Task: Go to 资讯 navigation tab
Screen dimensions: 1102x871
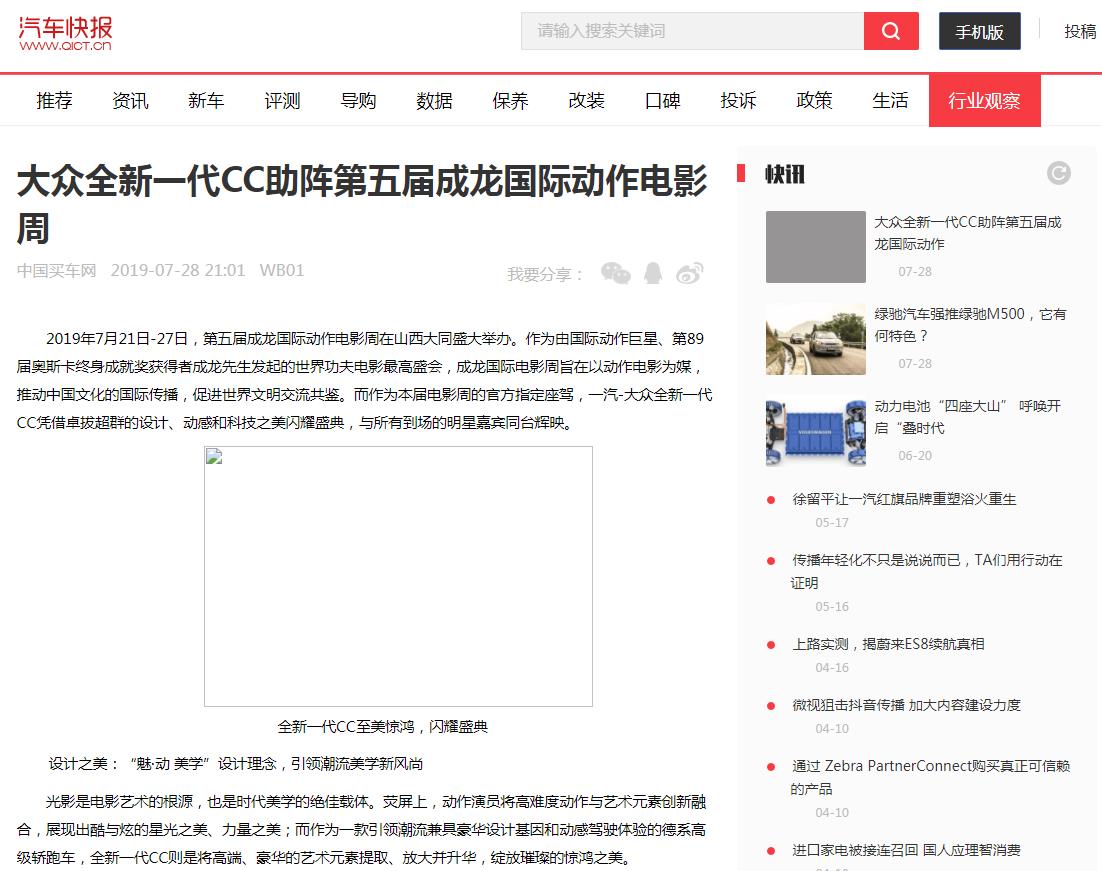Action: pyautogui.click(x=130, y=101)
